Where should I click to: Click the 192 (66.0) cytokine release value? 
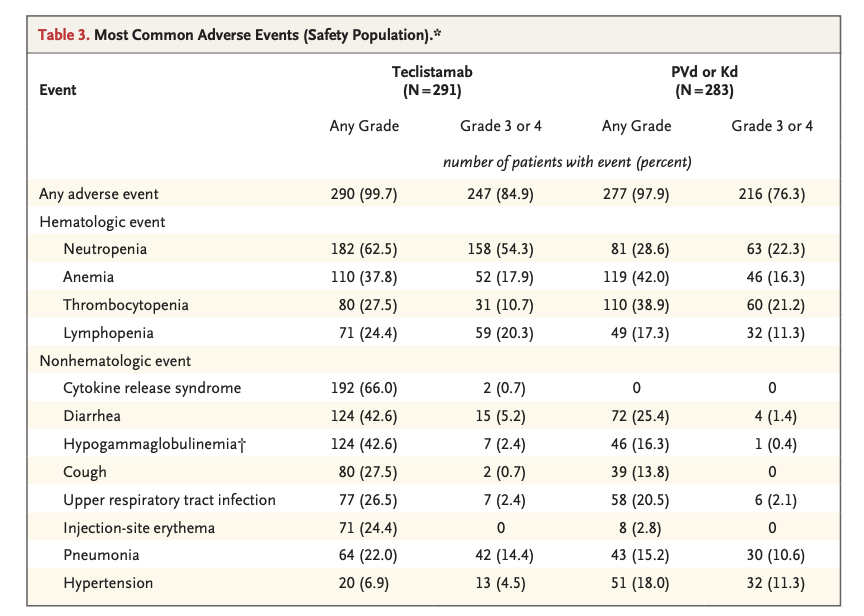point(364,388)
